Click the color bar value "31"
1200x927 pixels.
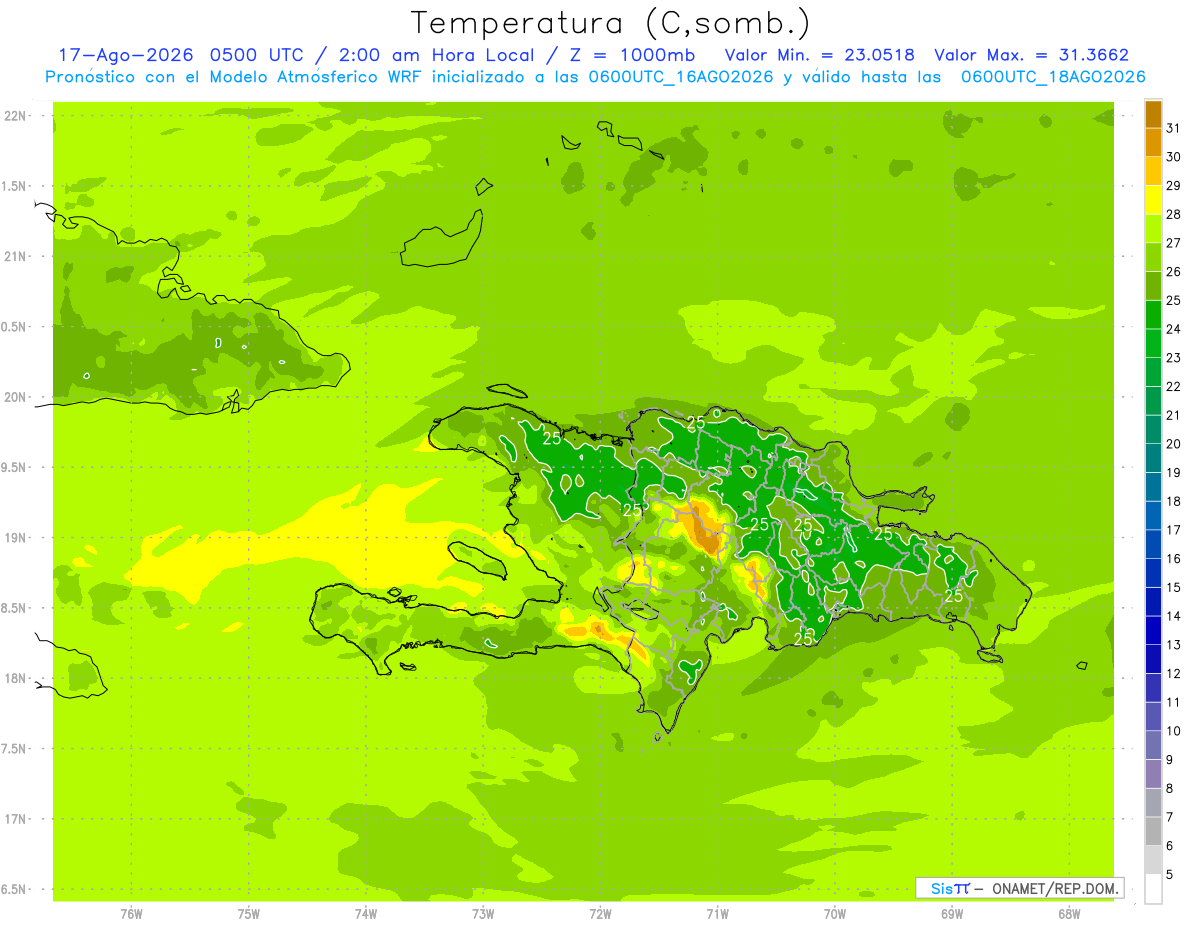(1173, 128)
